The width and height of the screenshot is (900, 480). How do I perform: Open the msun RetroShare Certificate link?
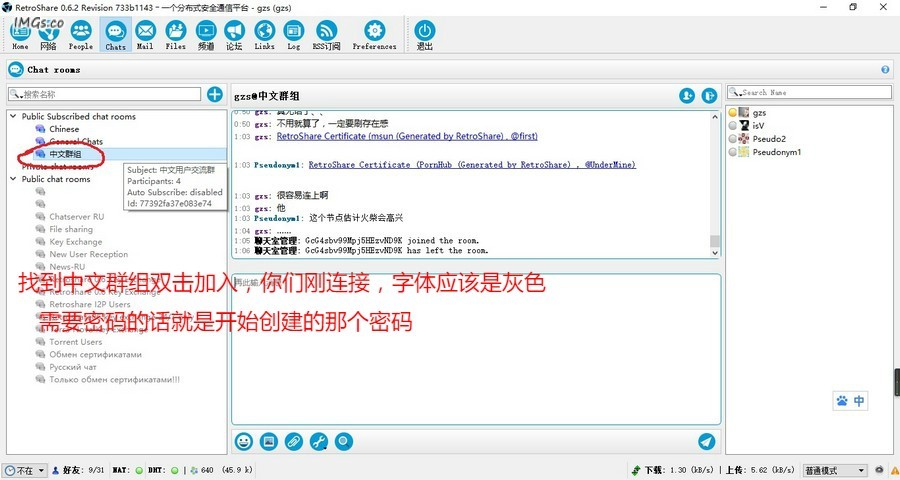tap(407, 136)
